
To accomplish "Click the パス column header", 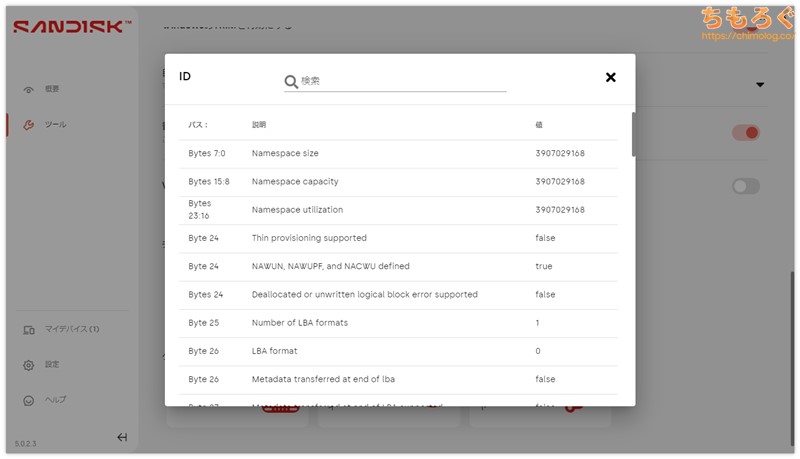I will [x=198, y=125].
